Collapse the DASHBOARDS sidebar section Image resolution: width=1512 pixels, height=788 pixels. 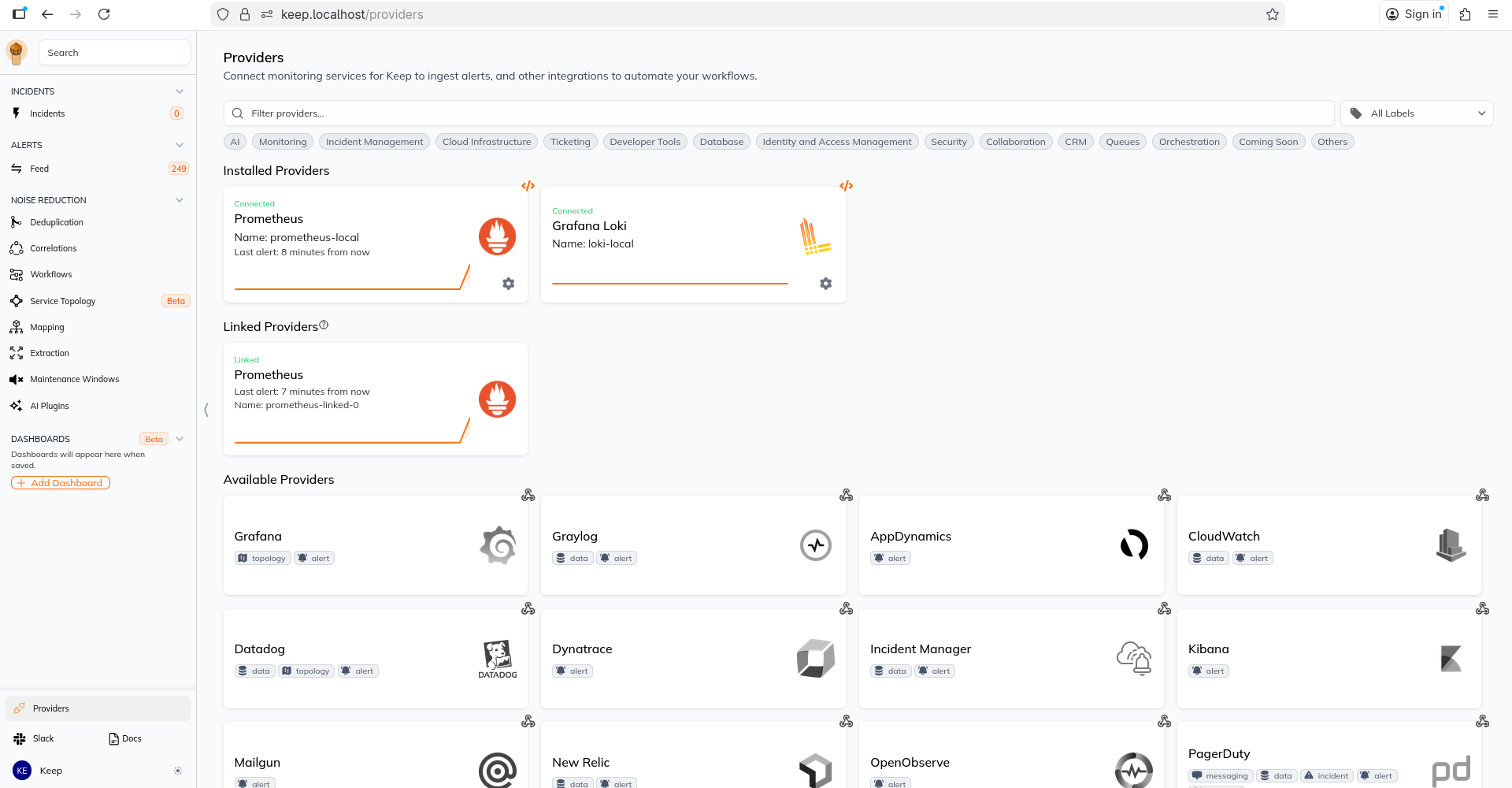[180, 439]
